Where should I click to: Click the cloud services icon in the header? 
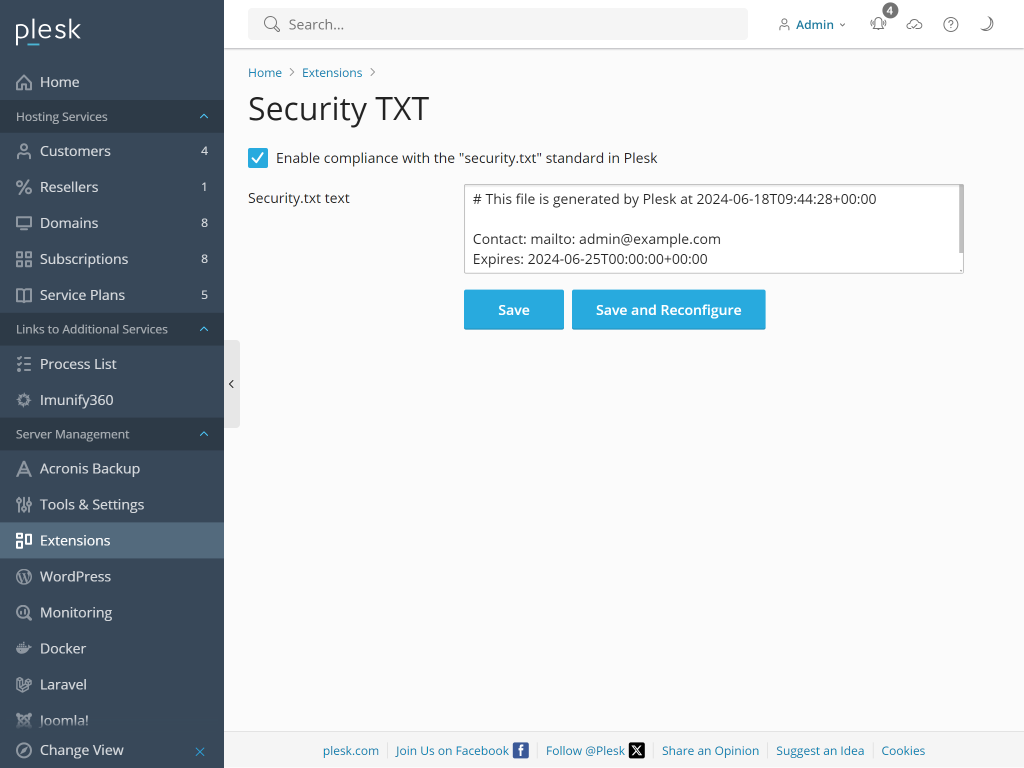point(914,24)
